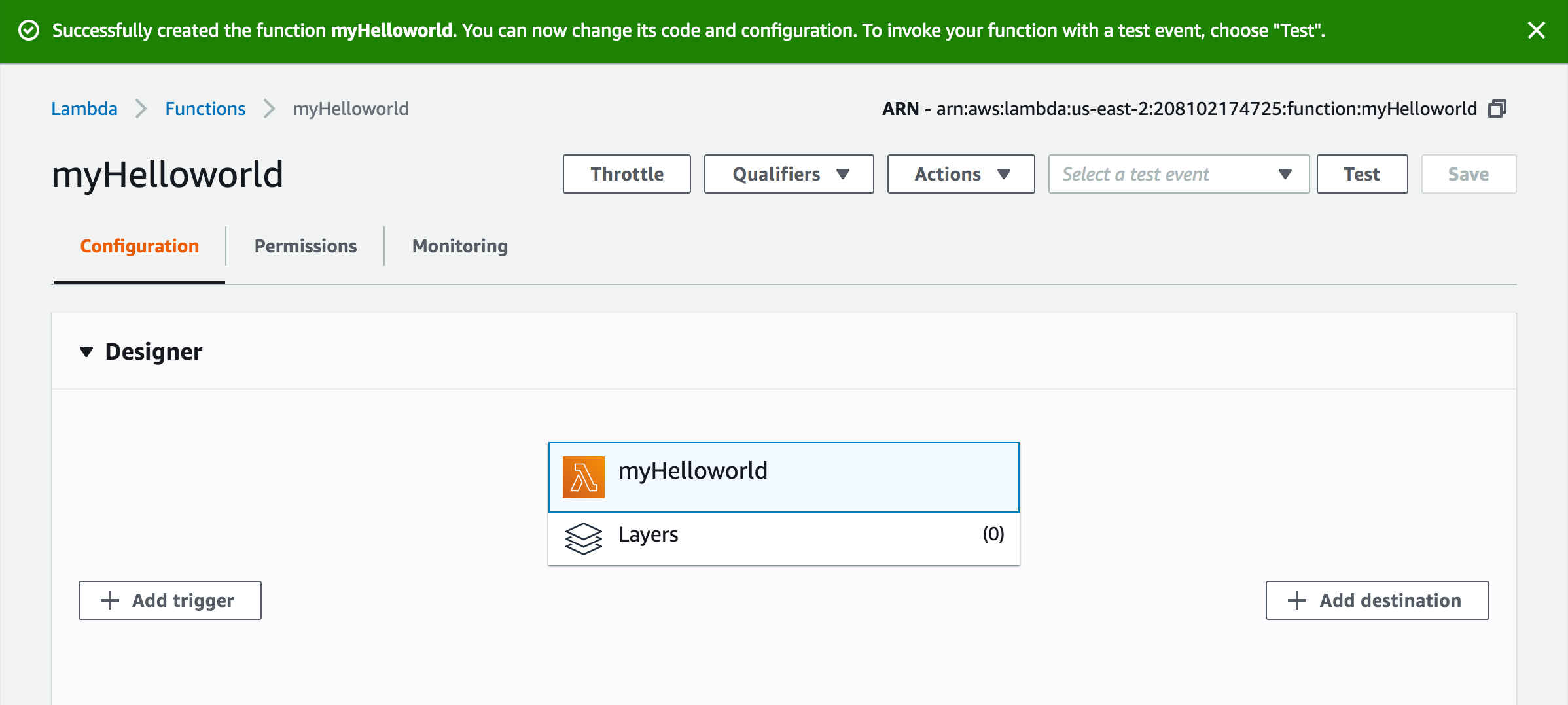Switch to the Monitoring tab

pyautogui.click(x=459, y=246)
